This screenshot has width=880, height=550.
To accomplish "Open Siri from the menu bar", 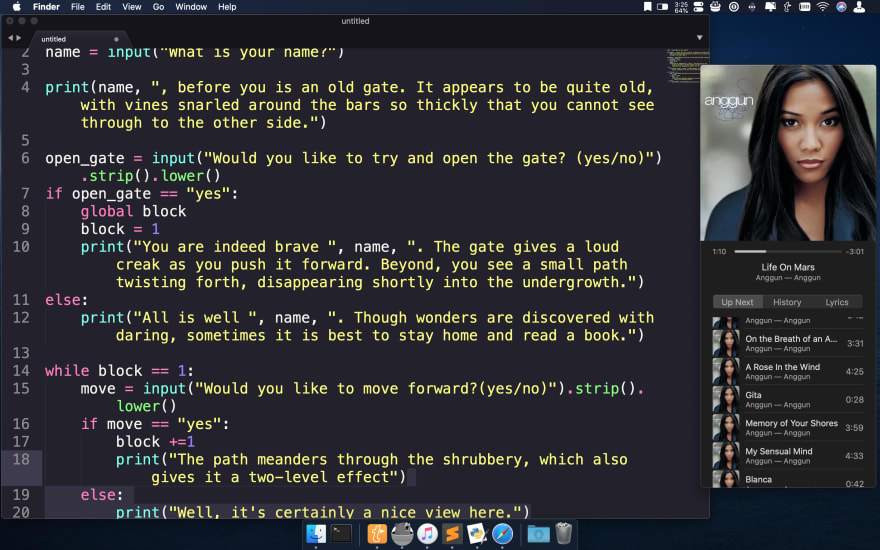I will point(841,7).
